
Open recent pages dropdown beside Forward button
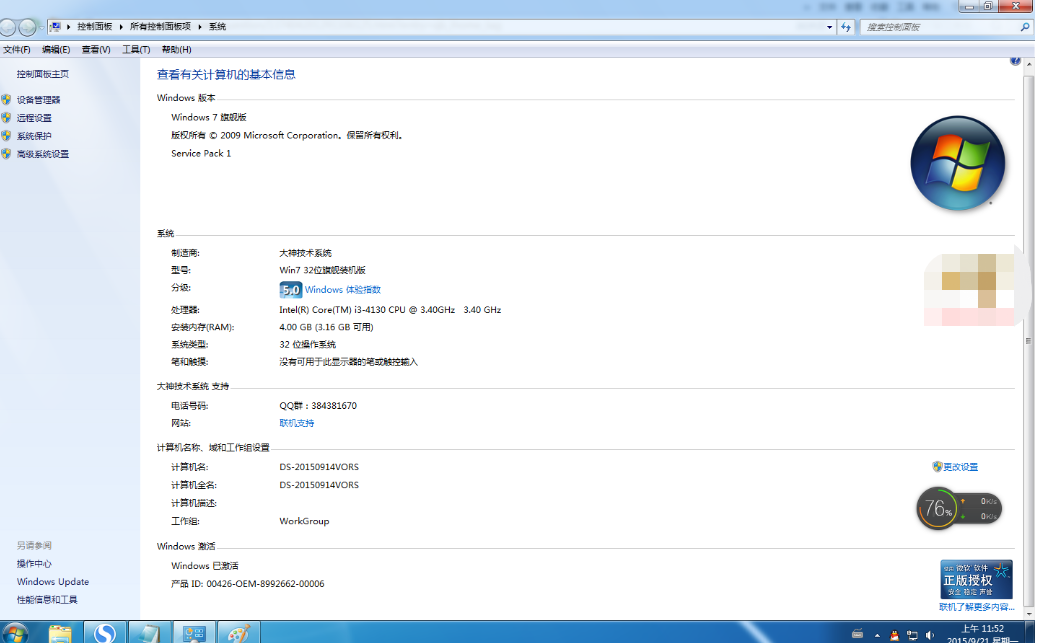coord(41,27)
